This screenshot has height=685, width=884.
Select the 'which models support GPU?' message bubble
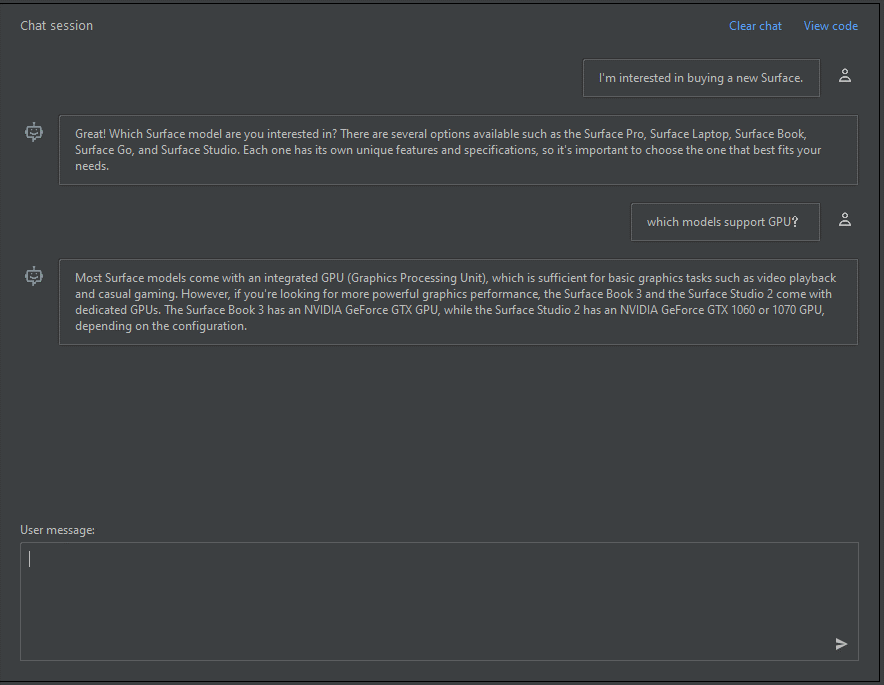click(725, 222)
